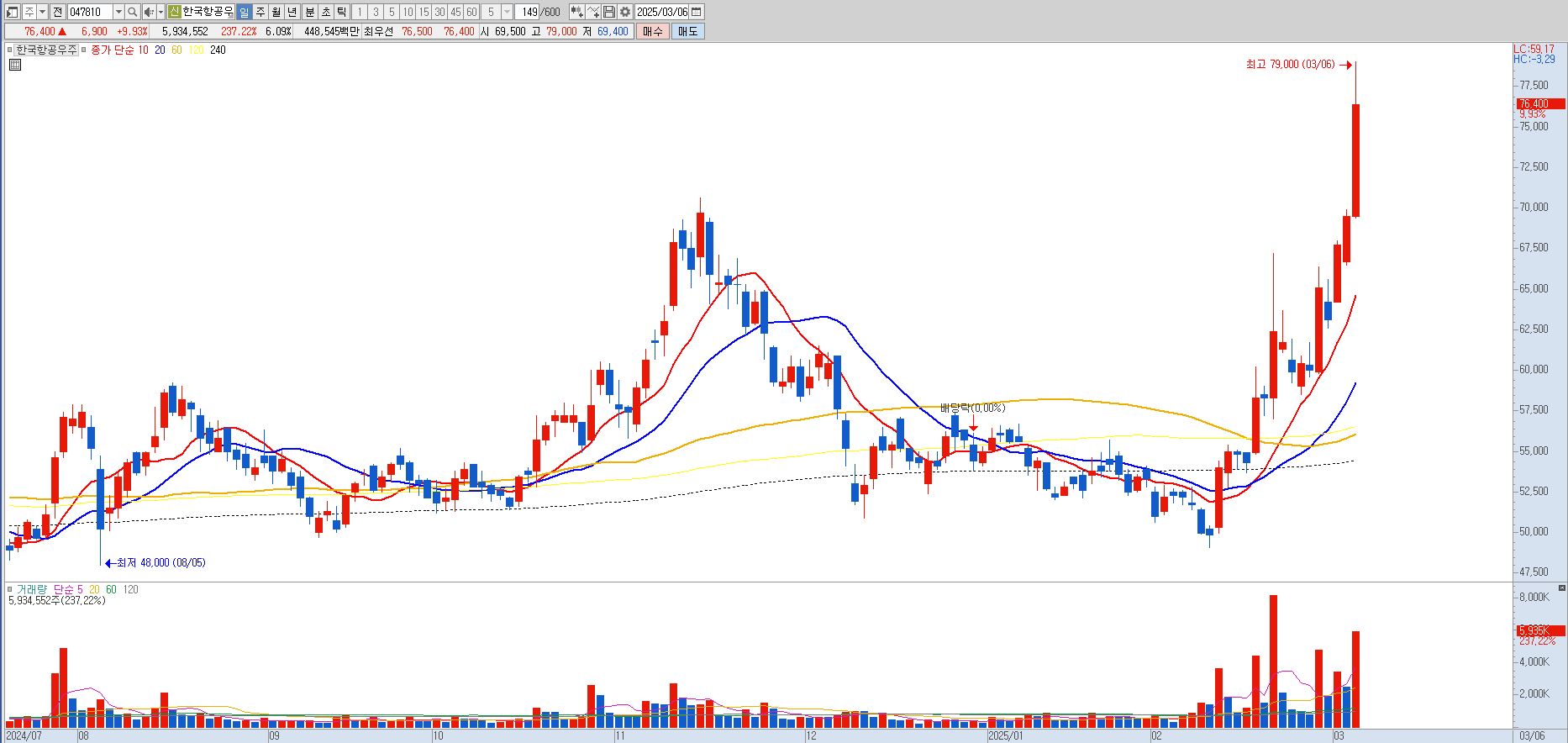Select the 60 interval preset
The width and height of the screenshot is (1568, 743).
tap(471, 12)
